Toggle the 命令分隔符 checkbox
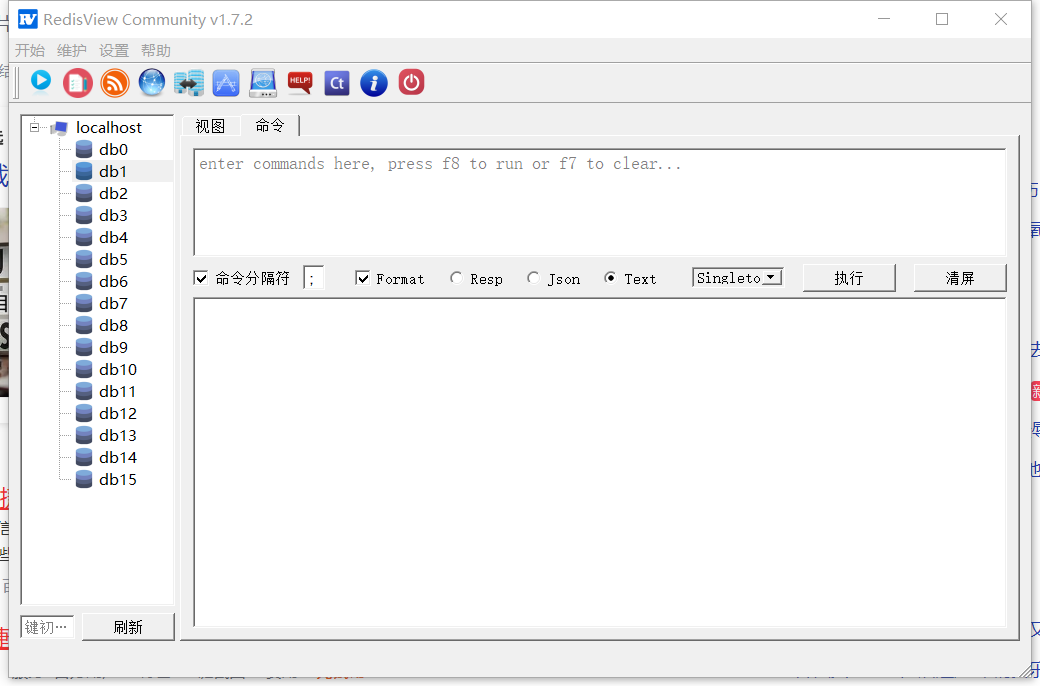The width and height of the screenshot is (1040, 686). tap(201, 278)
